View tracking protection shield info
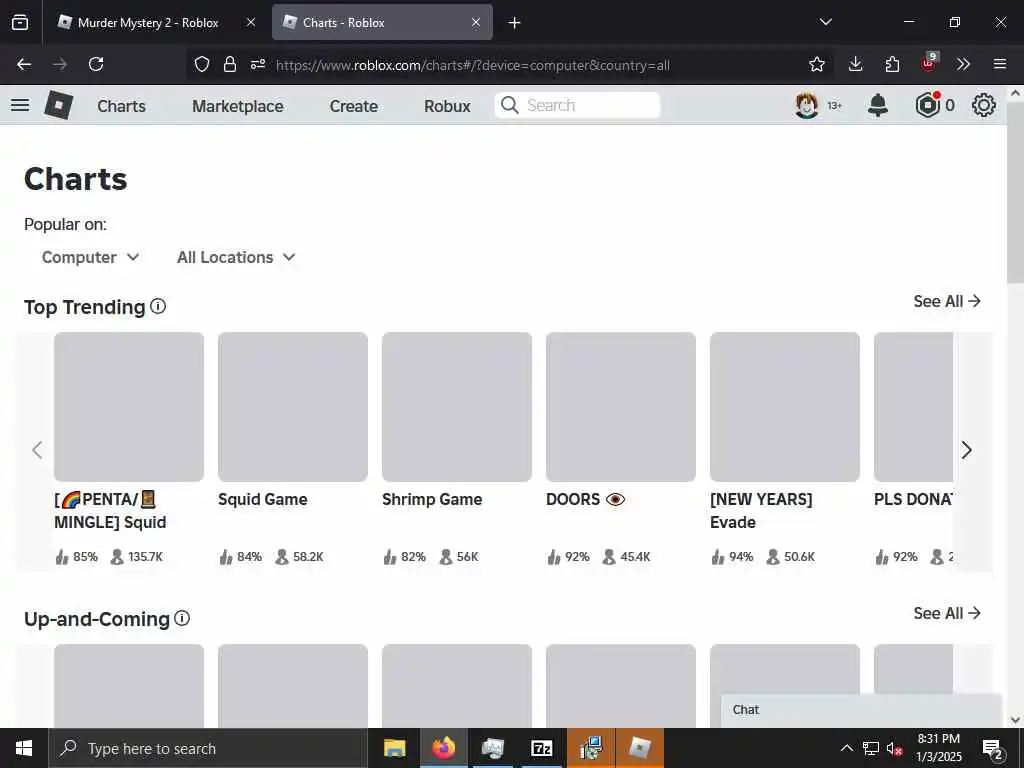This screenshot has height=768, width=1024. (x=202, y=64)
